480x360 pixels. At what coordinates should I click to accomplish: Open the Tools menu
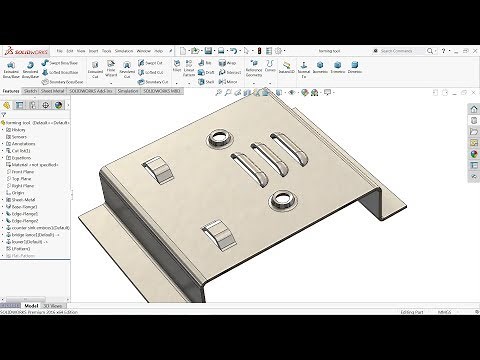pyautogui.click(x=106, y=51)
